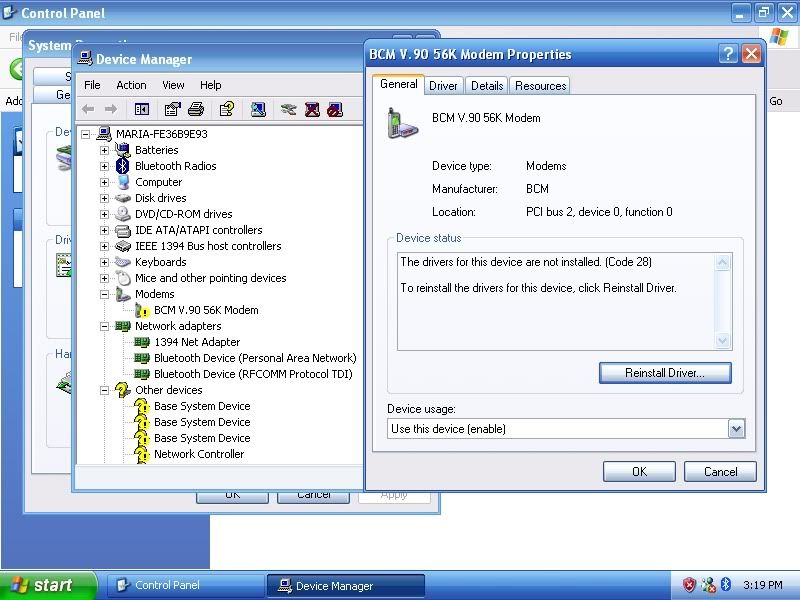Open the Device usage dropdown

(736, 429)
